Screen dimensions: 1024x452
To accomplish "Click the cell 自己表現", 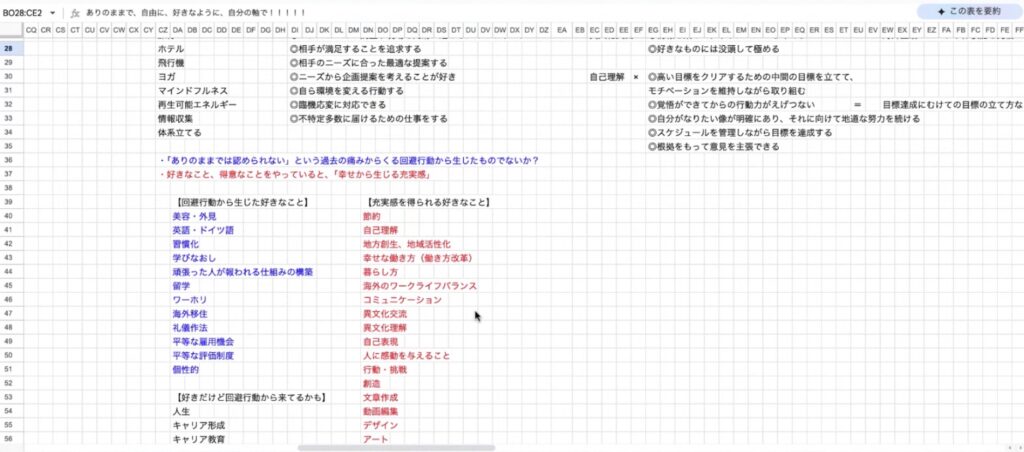I will coord(381,342).
